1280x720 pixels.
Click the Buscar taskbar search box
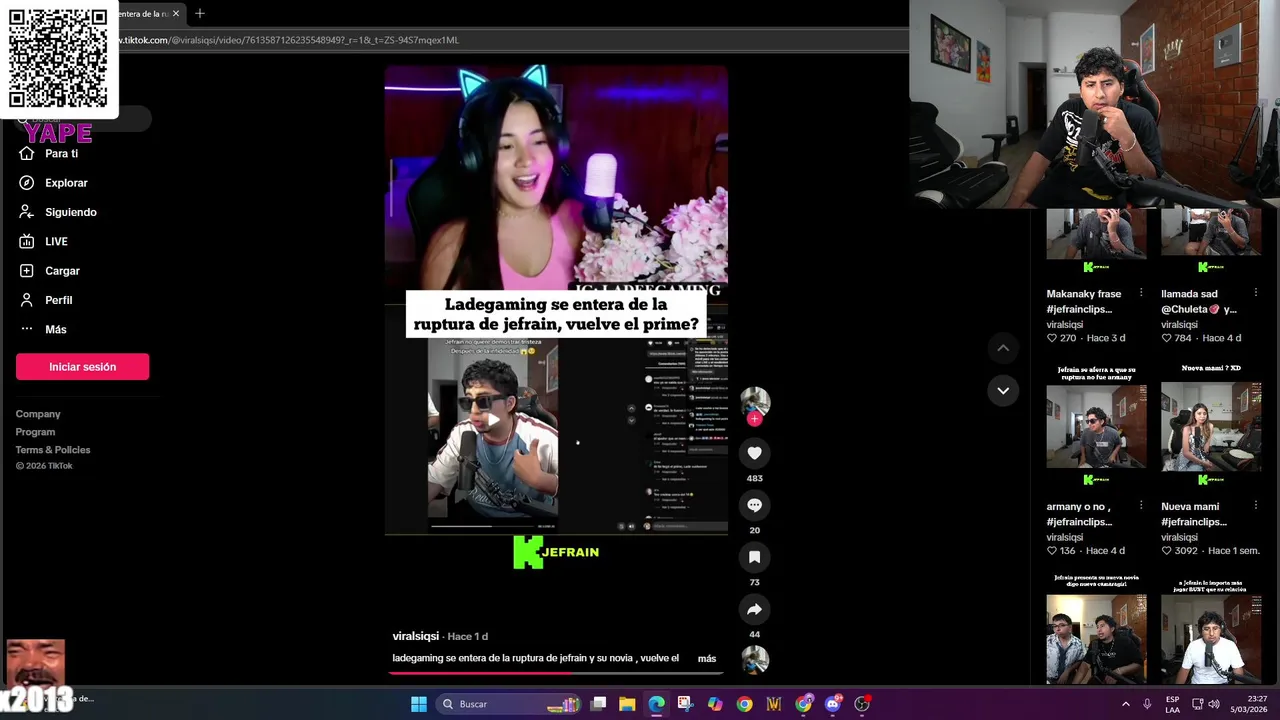[x=510, y=704]
